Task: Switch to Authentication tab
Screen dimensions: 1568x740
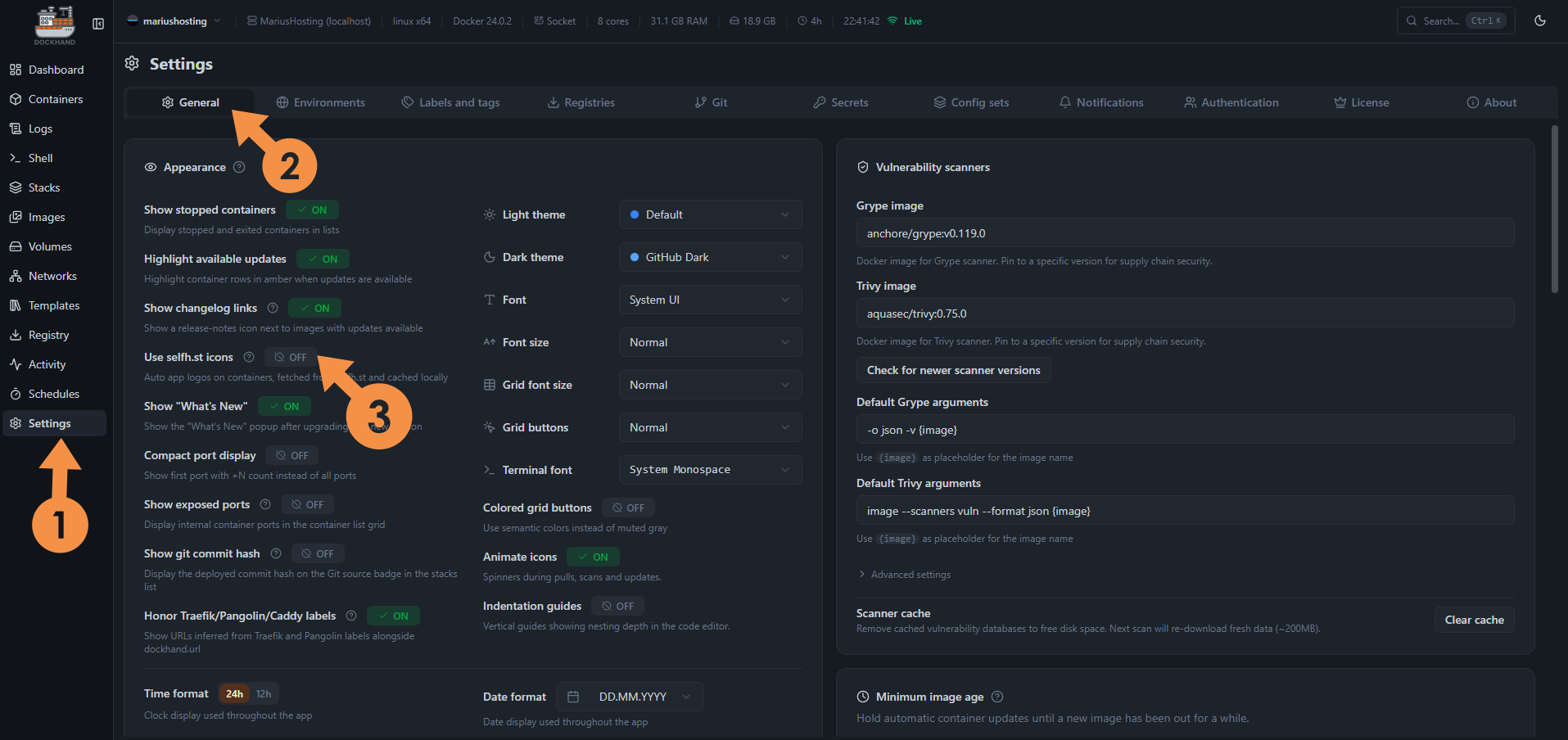Action: tap(1231, 102)
